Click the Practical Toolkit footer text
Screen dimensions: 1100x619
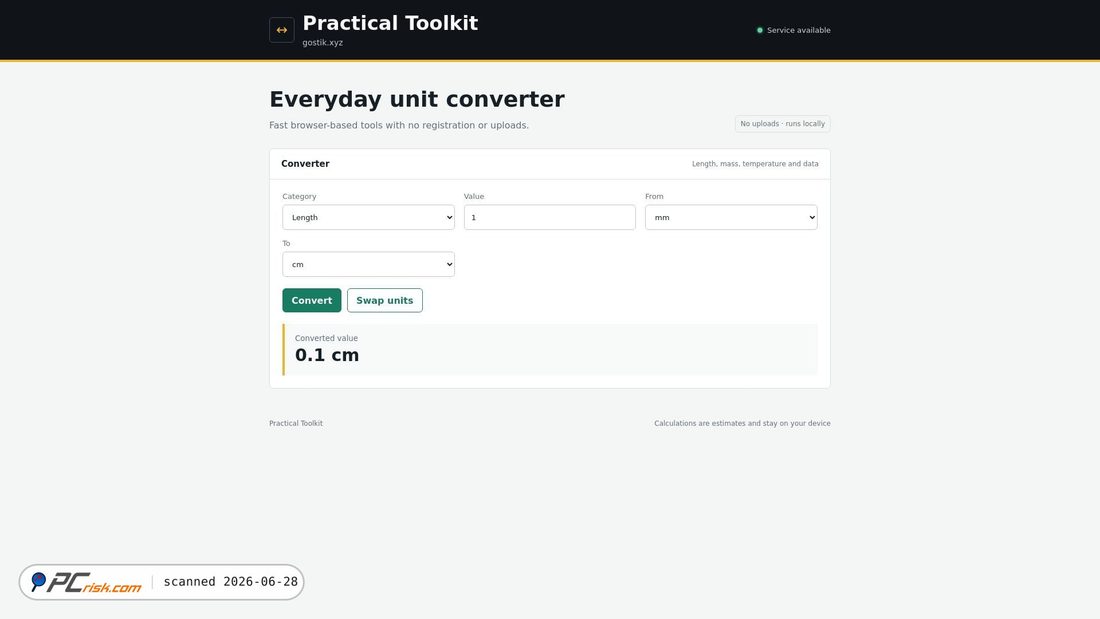[x=296, y=423]
